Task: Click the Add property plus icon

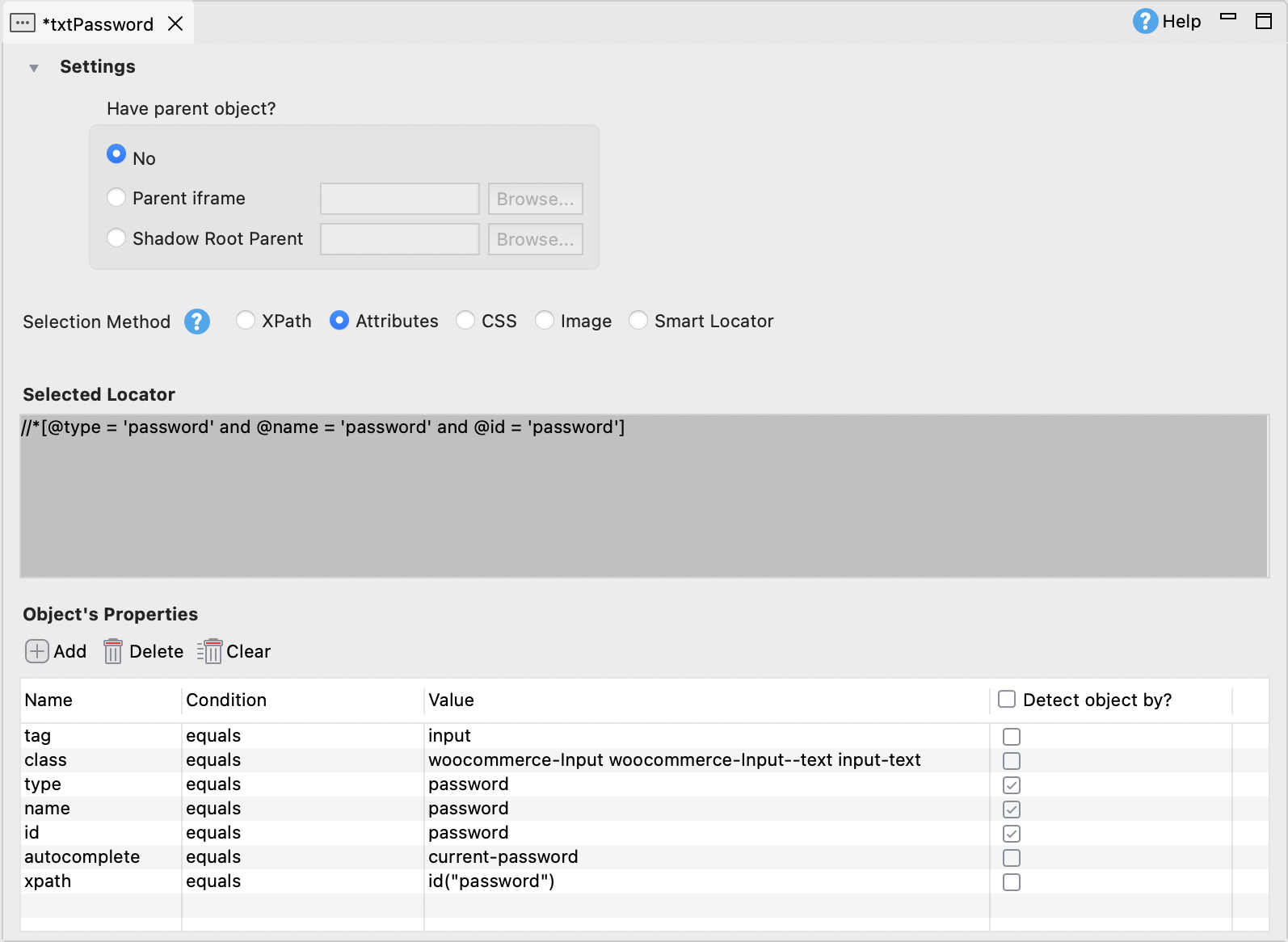Action: point(37,651)
